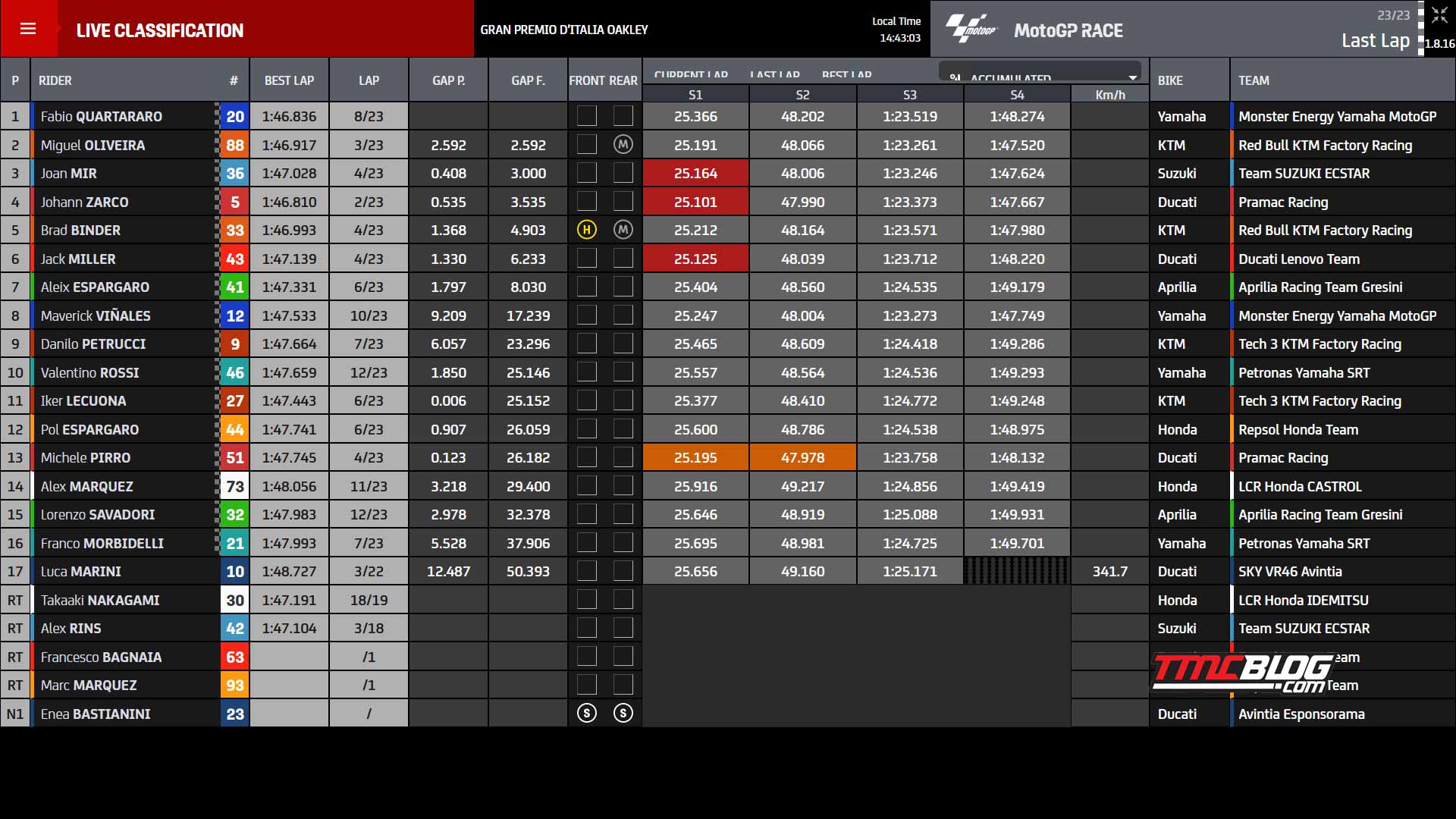Click Joan Mir's number 36 badge
The height and width of the screenshot is (819, 1456).
click(235, 174)
